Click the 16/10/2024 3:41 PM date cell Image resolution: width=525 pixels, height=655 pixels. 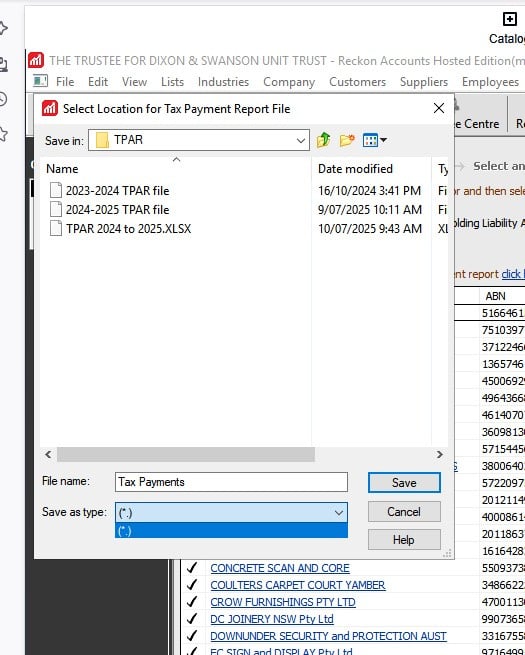coord(369,190)
